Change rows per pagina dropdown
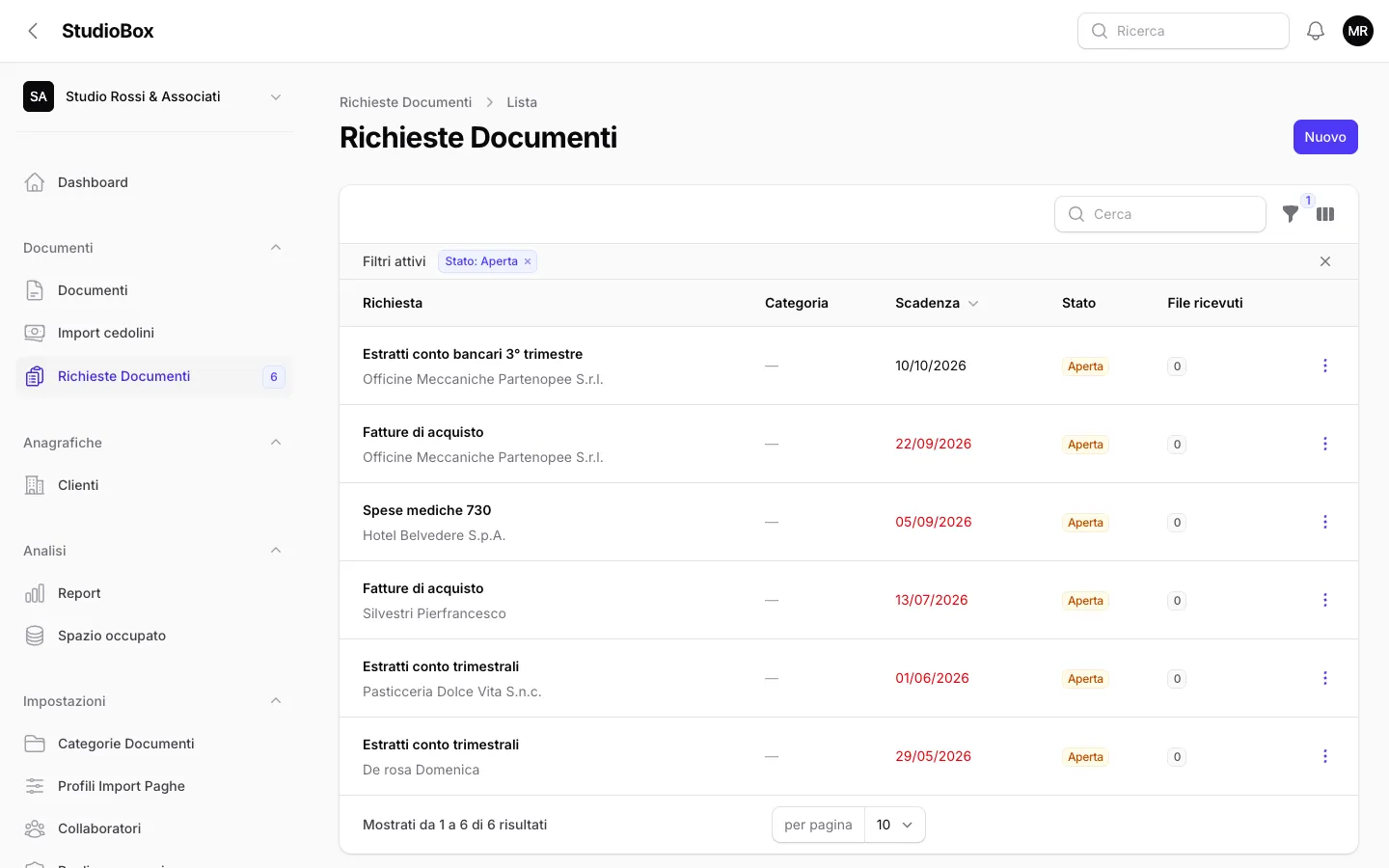1389x868 pixels. (x=895, y=825)
